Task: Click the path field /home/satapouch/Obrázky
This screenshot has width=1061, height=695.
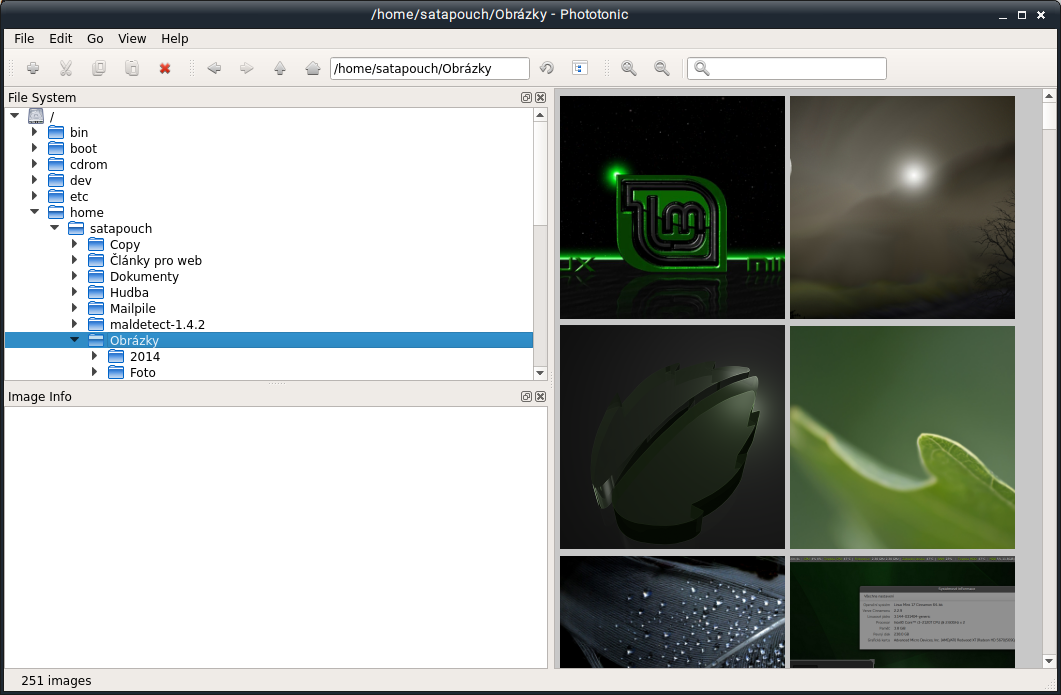Action: 430,68
